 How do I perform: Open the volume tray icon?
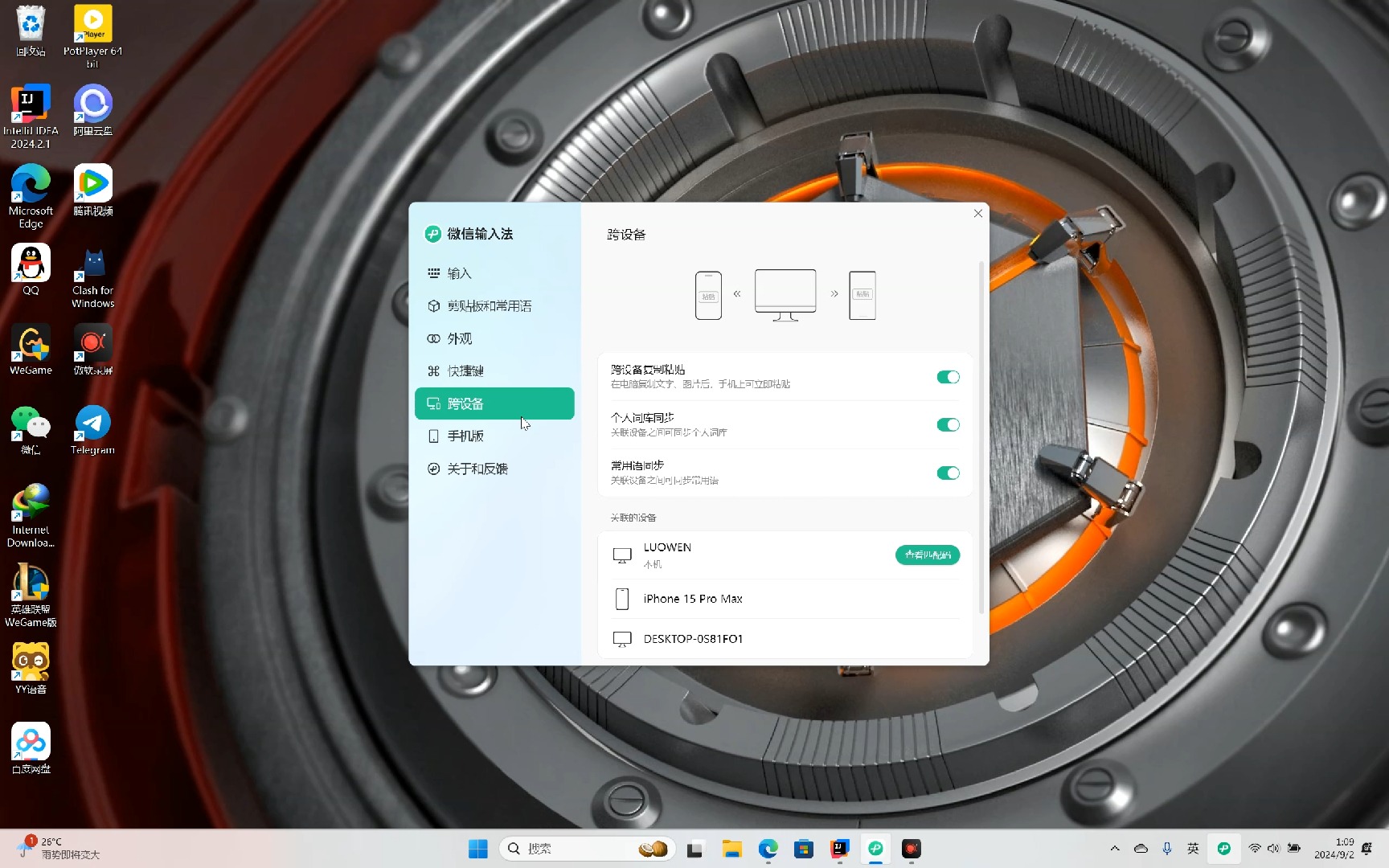click(1274, 849)
